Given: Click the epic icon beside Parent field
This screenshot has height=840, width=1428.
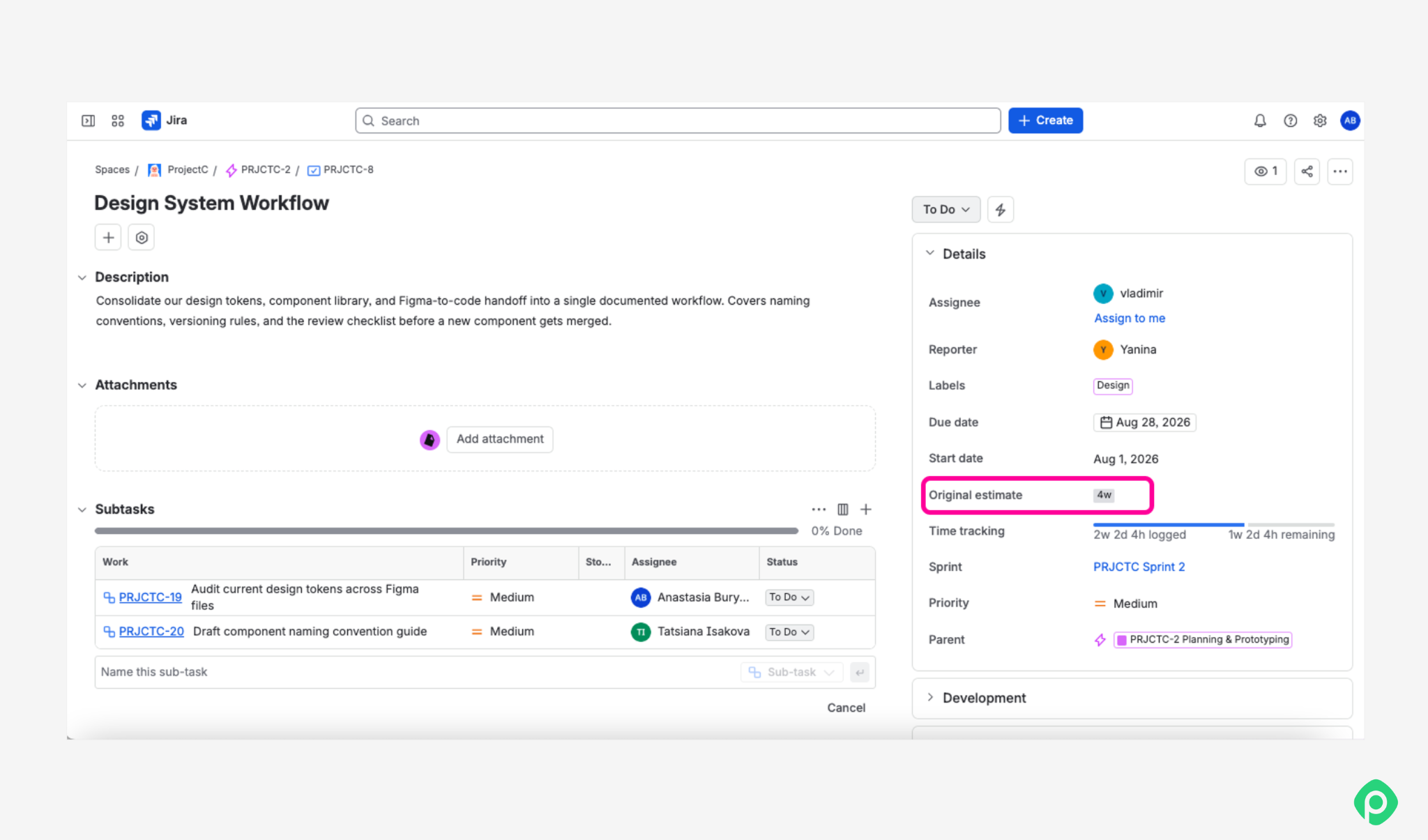Looking at the screenshot, I should click(1100, 640).
